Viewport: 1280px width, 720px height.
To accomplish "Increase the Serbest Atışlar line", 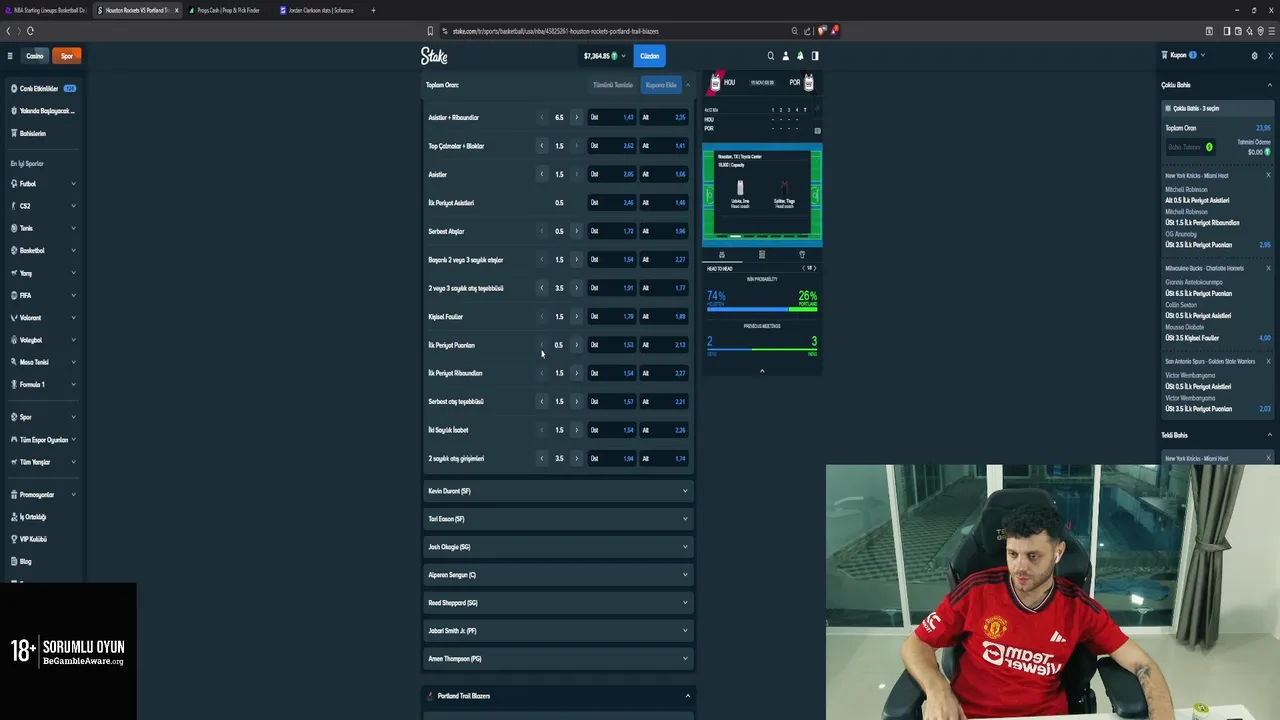I will click(576, 231).
